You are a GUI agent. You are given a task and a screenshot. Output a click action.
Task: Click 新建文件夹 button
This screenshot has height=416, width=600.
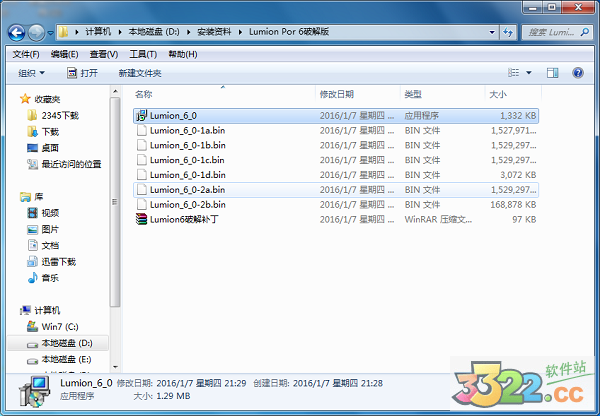click(140, 73)
